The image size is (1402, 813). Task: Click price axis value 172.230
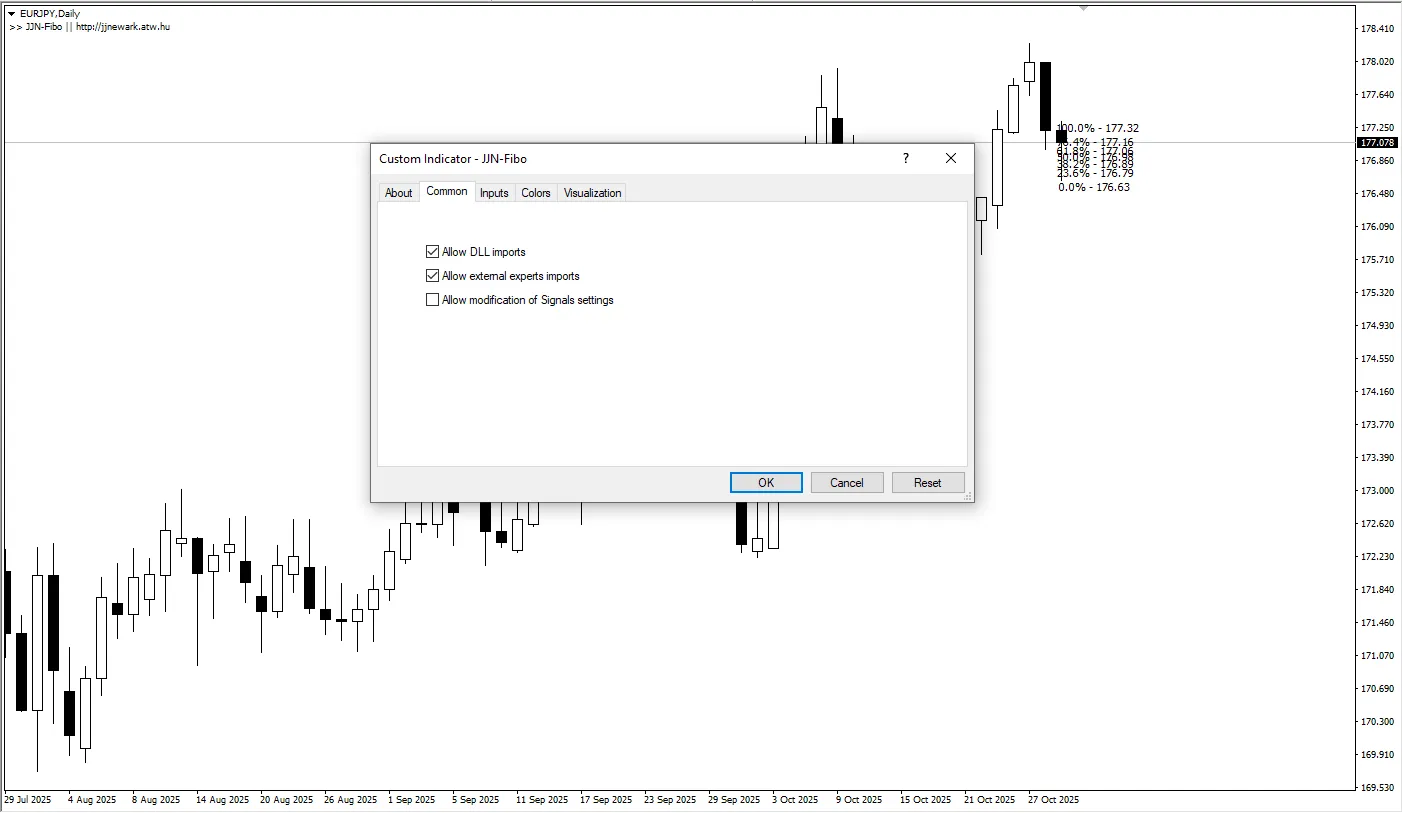(1378, 557)
